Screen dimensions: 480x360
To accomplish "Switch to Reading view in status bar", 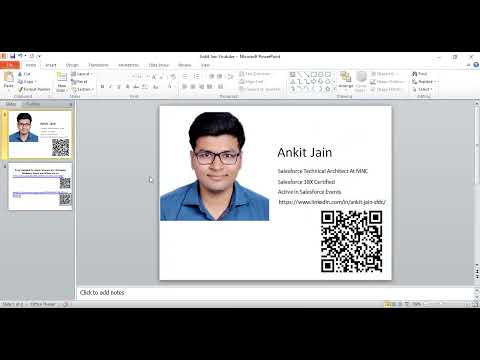I will pyautogui.click(x=401, y=304).
